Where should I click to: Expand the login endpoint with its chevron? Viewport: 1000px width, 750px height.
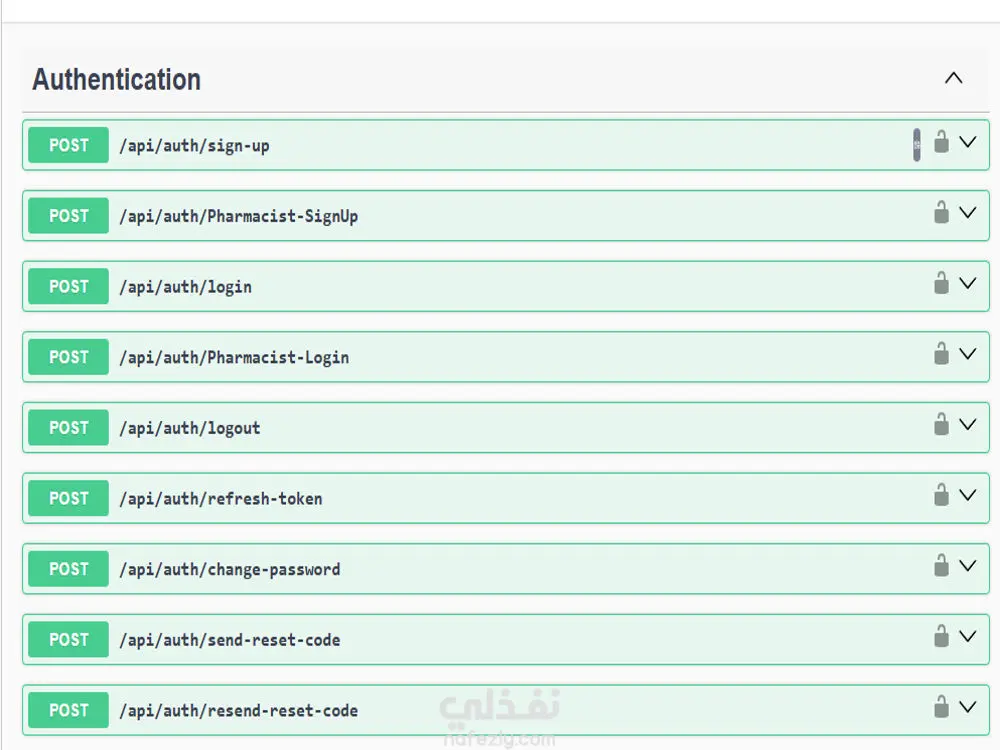pyautogui.click(x=967, y=283)
